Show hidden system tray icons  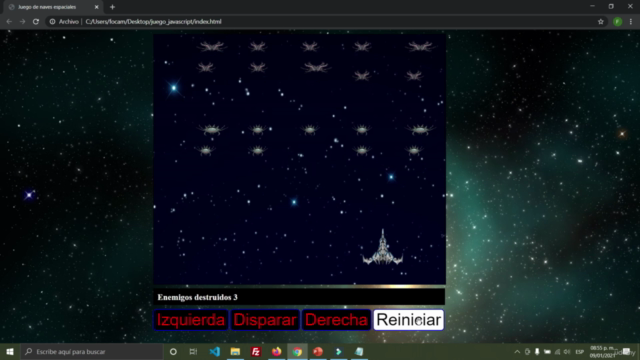(x=517, y=352)
